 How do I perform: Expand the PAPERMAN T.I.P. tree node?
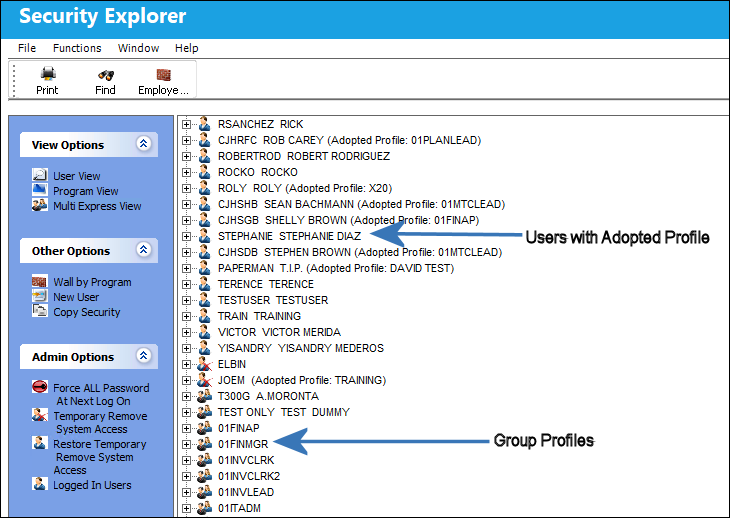(x=186, y=268)
